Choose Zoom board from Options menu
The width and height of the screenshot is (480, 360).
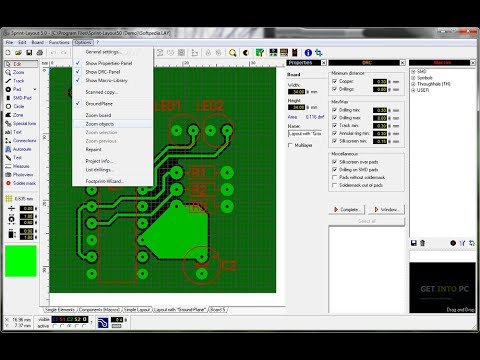click(113, 115)
